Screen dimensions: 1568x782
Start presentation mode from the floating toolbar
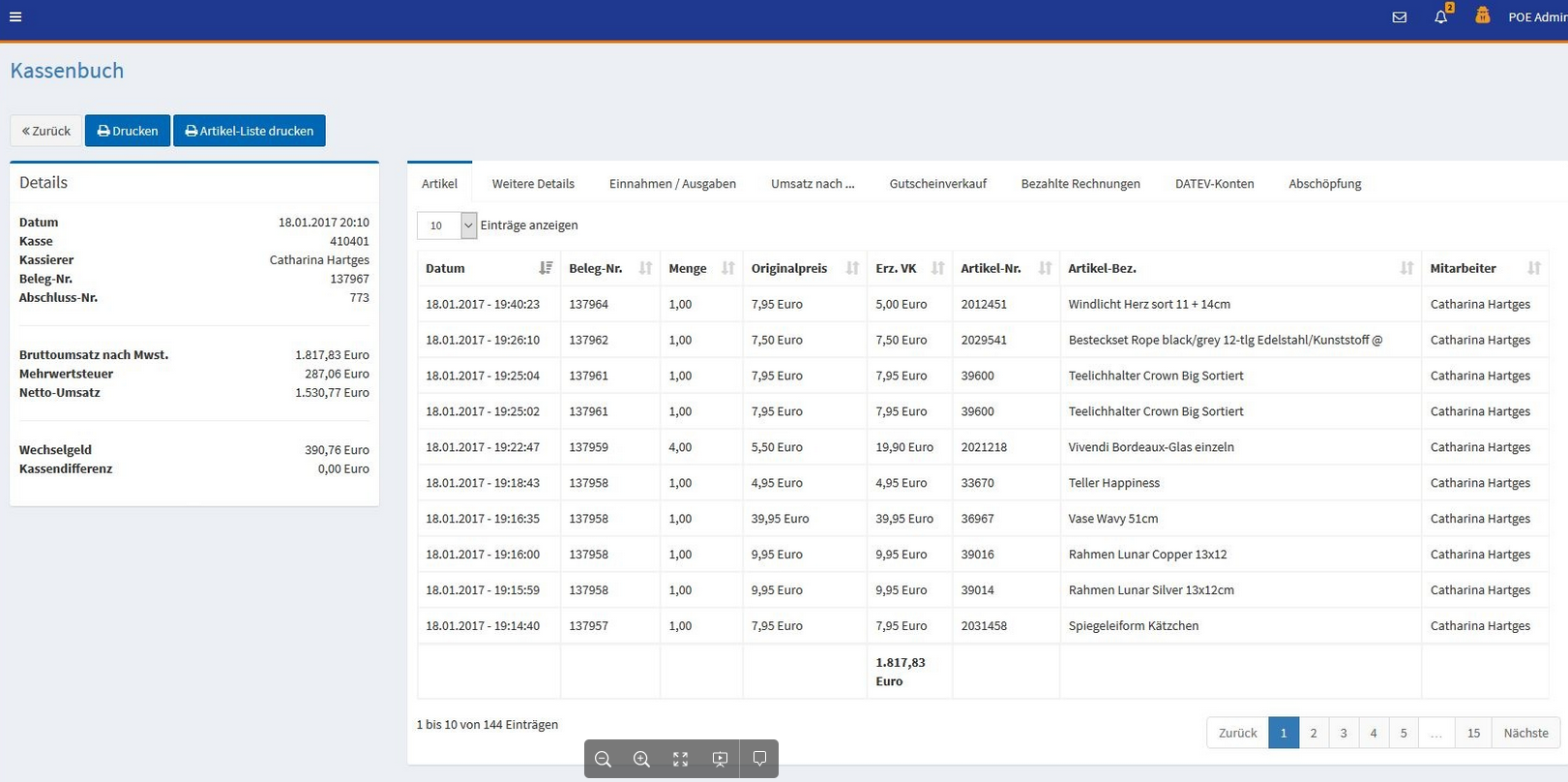tap(720, 759)
